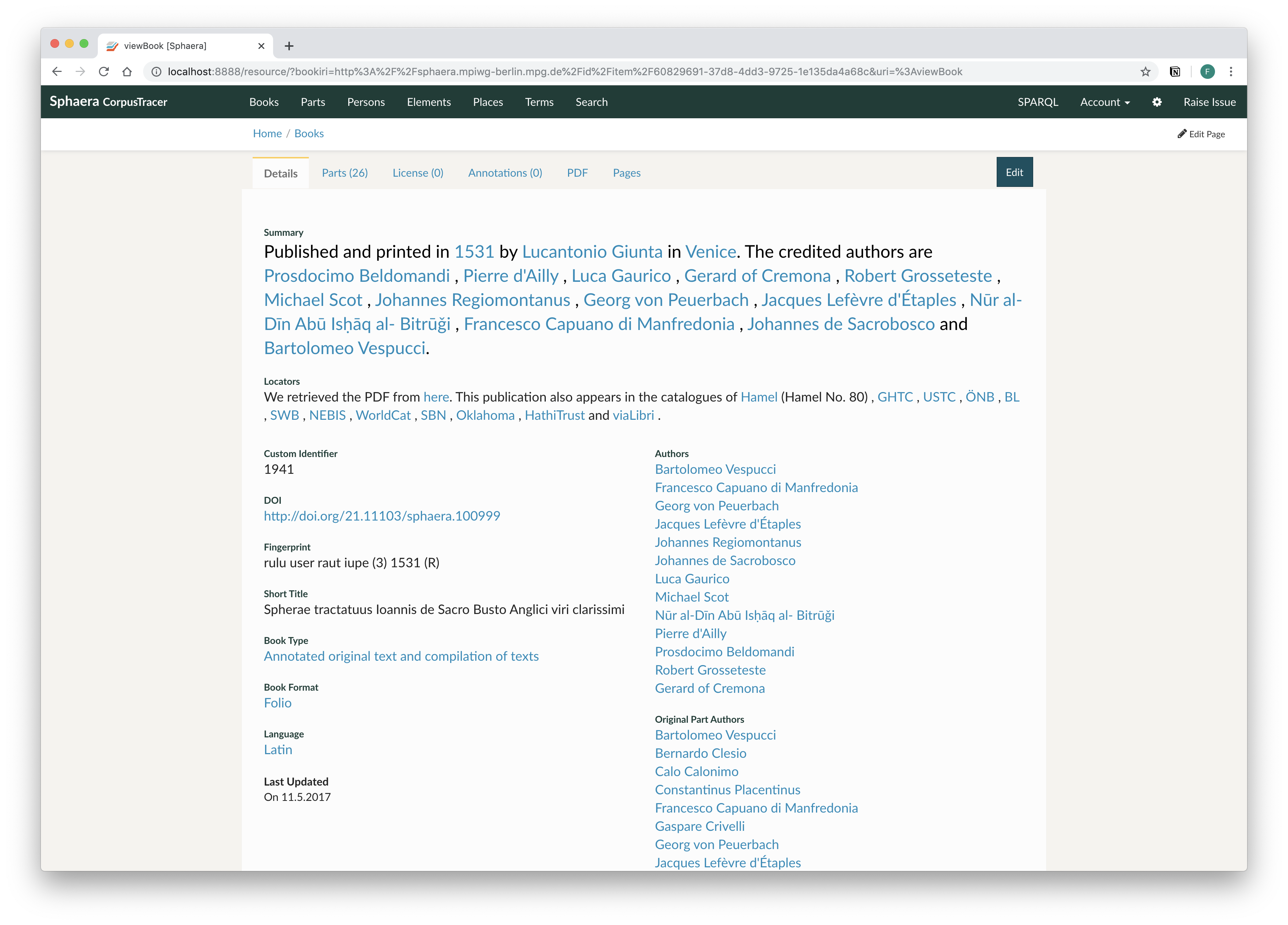Open the Chrome profile avatar
Screen dimensions: 1288x925
tap(1207, 72)
